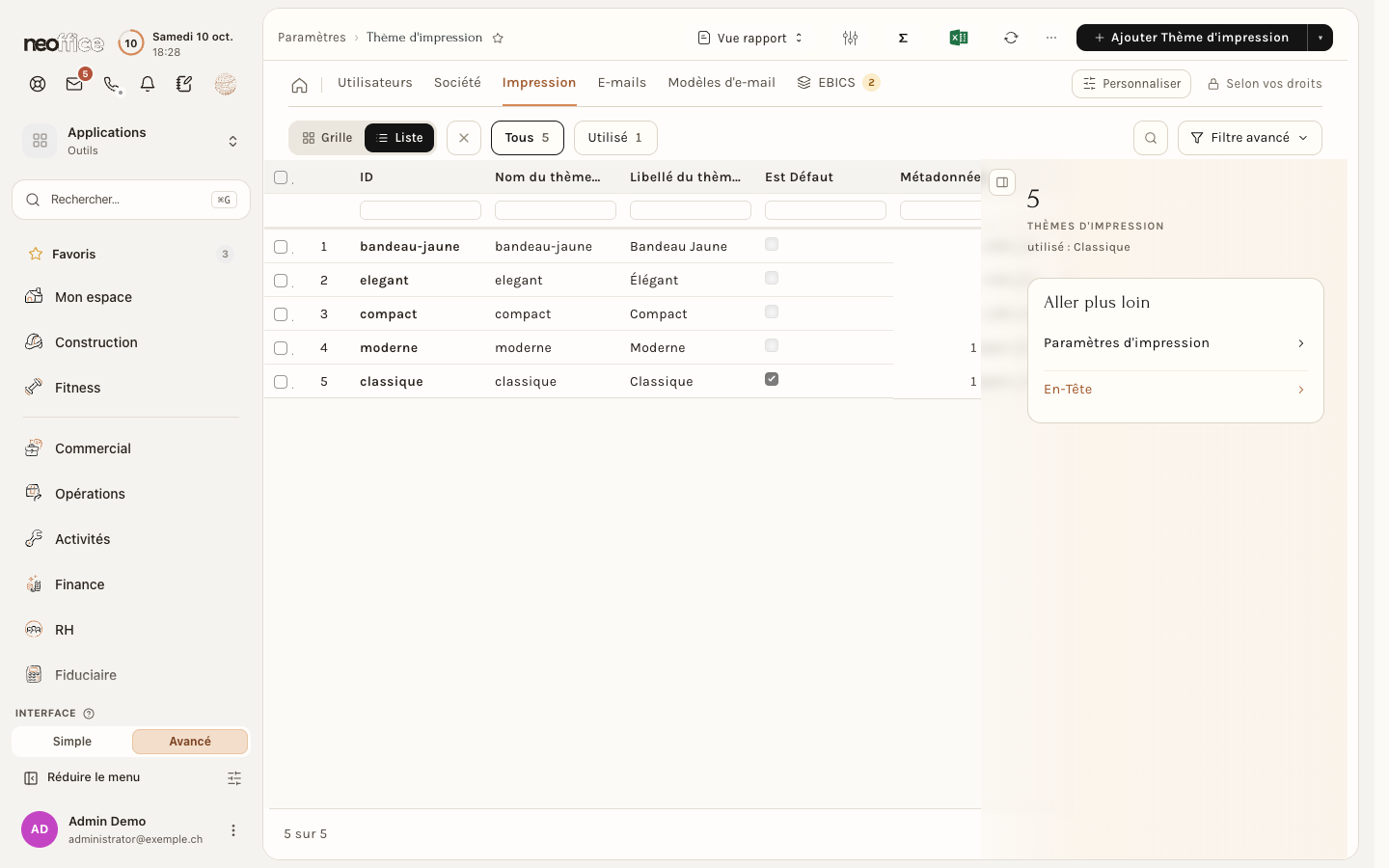1389x868 pixels.
Task: Click Ajouter Thème d'impression button
Action: click(x=1192, y=38)
